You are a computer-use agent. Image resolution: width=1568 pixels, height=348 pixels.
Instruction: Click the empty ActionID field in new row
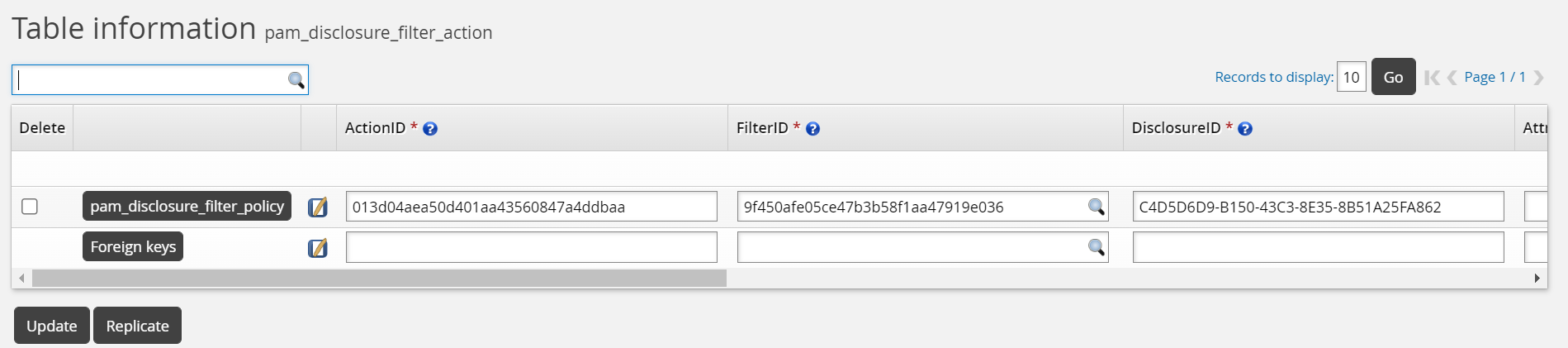click(x=531, y=247)
